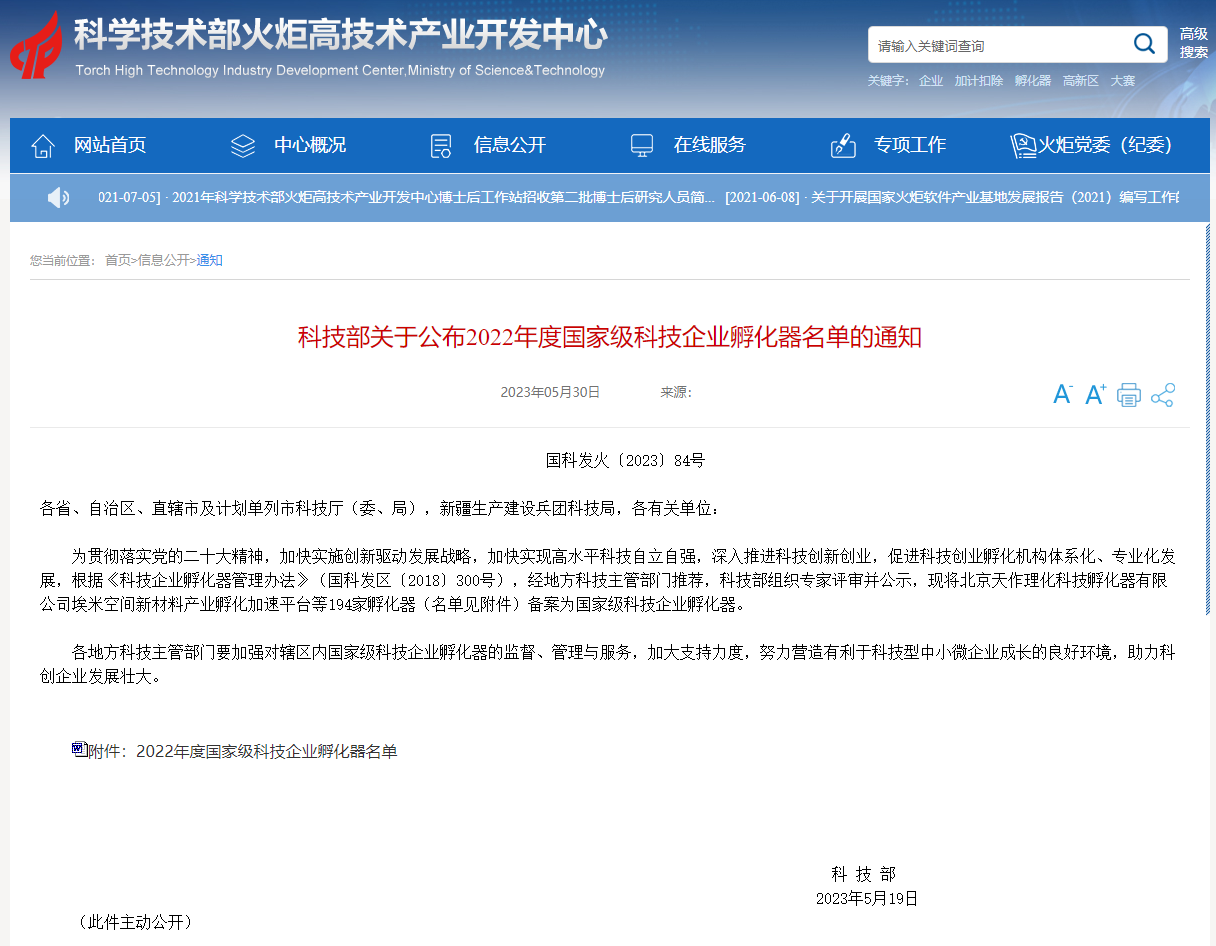Click the speaker announcement icon
This screenshot has height=946, width=1216.
(58, 198)
